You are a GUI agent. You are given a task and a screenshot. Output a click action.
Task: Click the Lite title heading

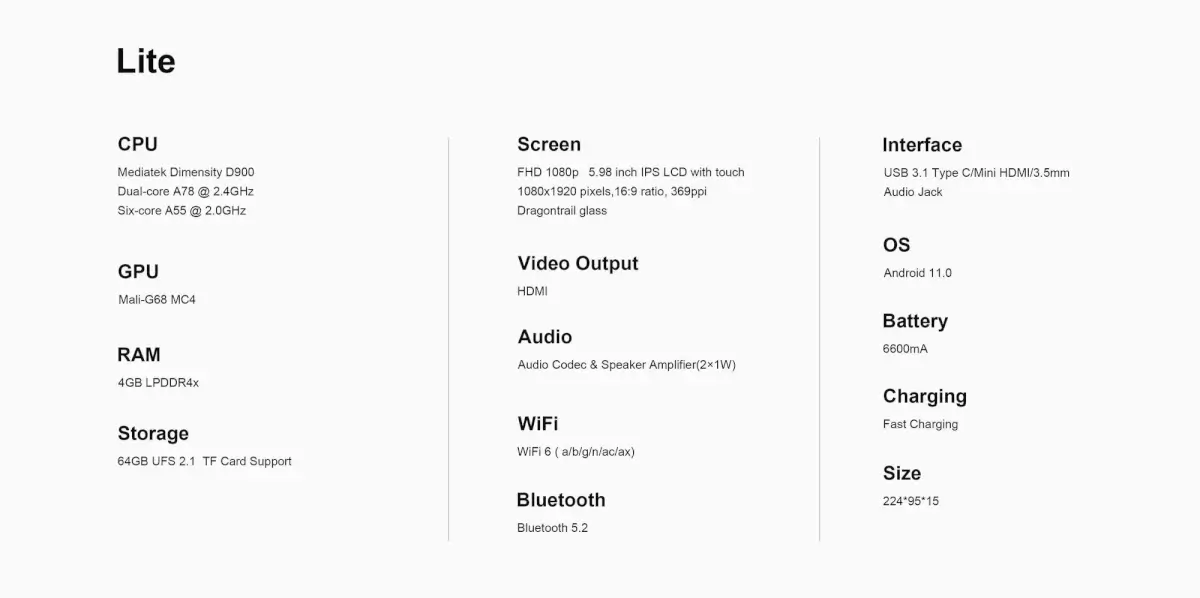[146, 61]
